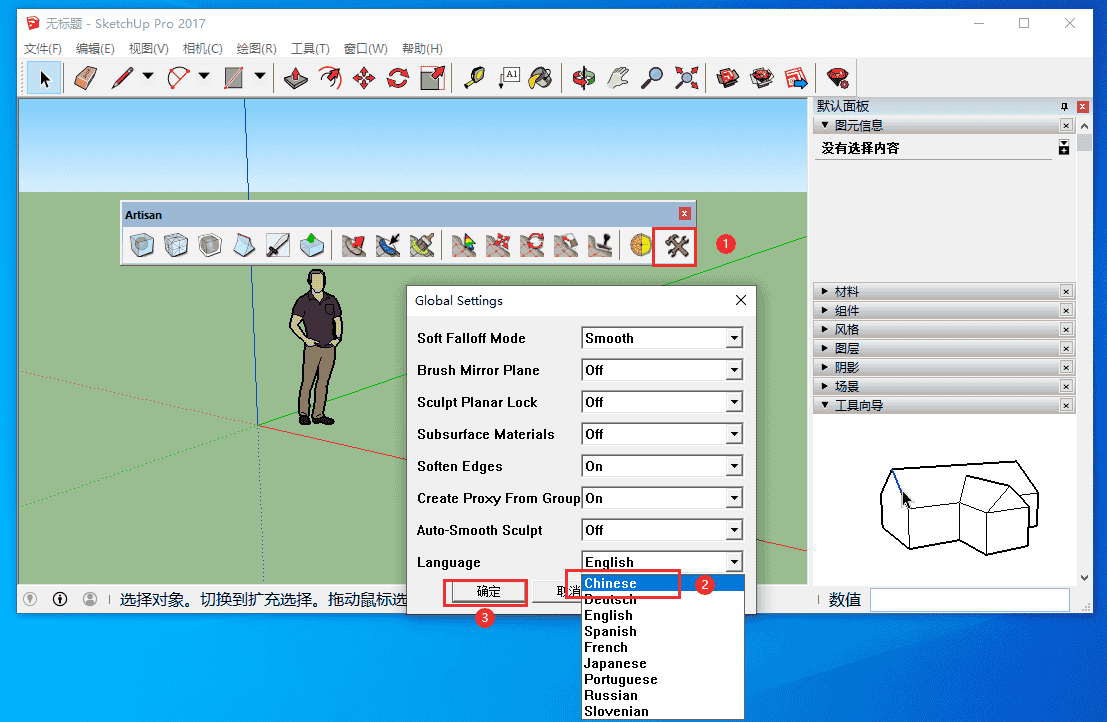Close the Global Settings dialog
Screen dimensions: 1107x722
(x=741, y=300)
